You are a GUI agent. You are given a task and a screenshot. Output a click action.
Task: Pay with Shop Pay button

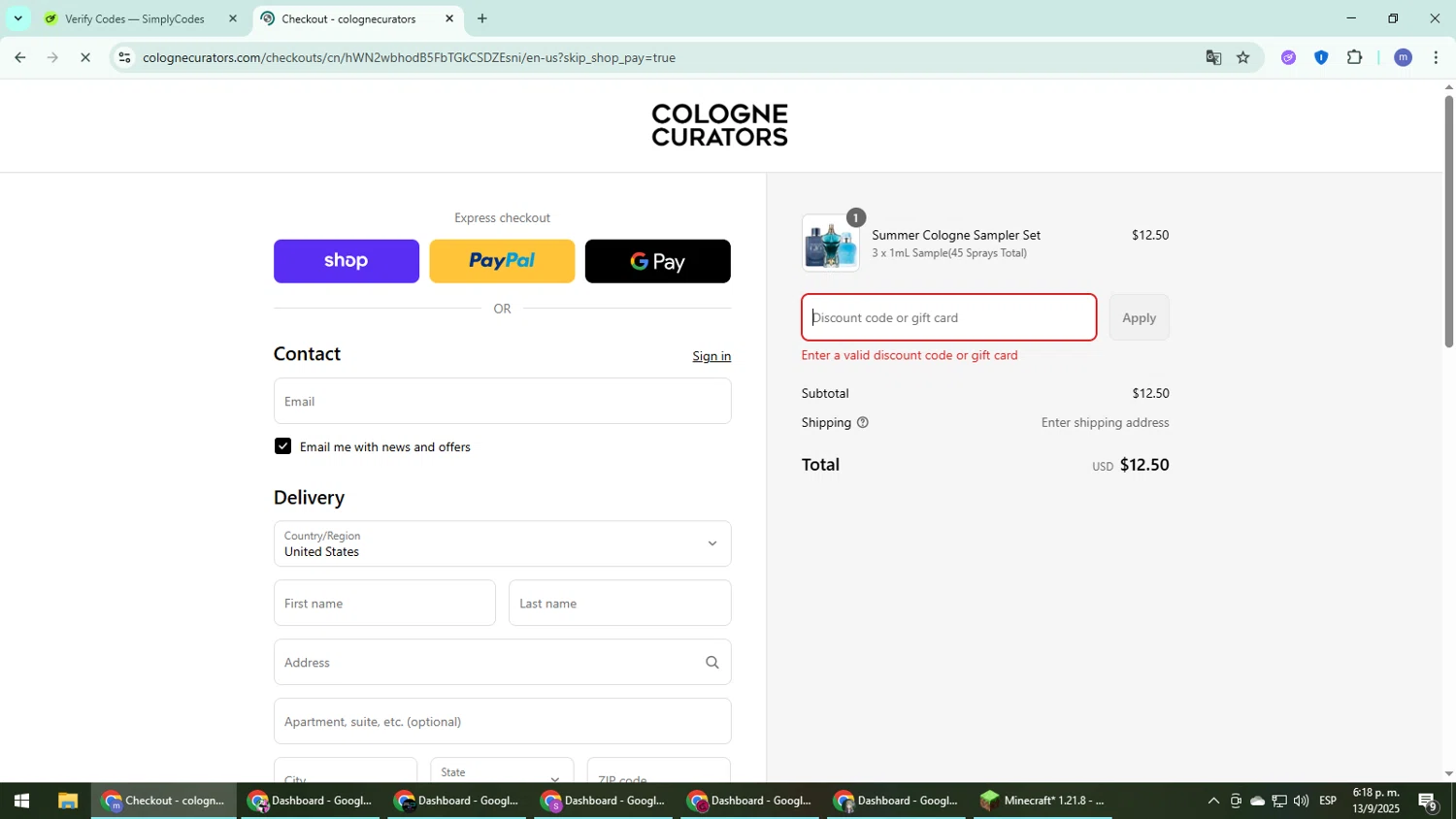coord(347,261)
